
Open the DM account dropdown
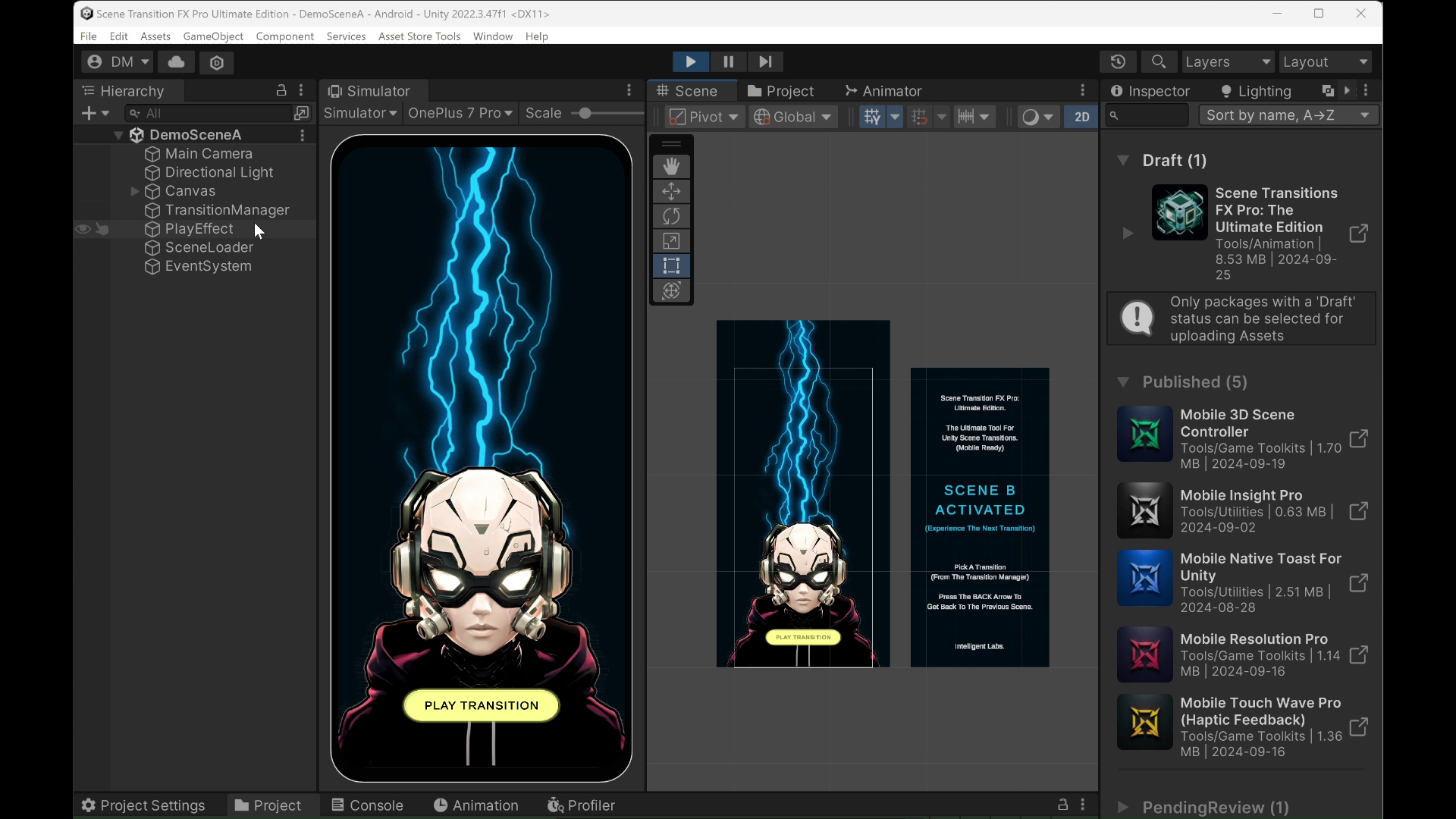[x=118, y=62]
